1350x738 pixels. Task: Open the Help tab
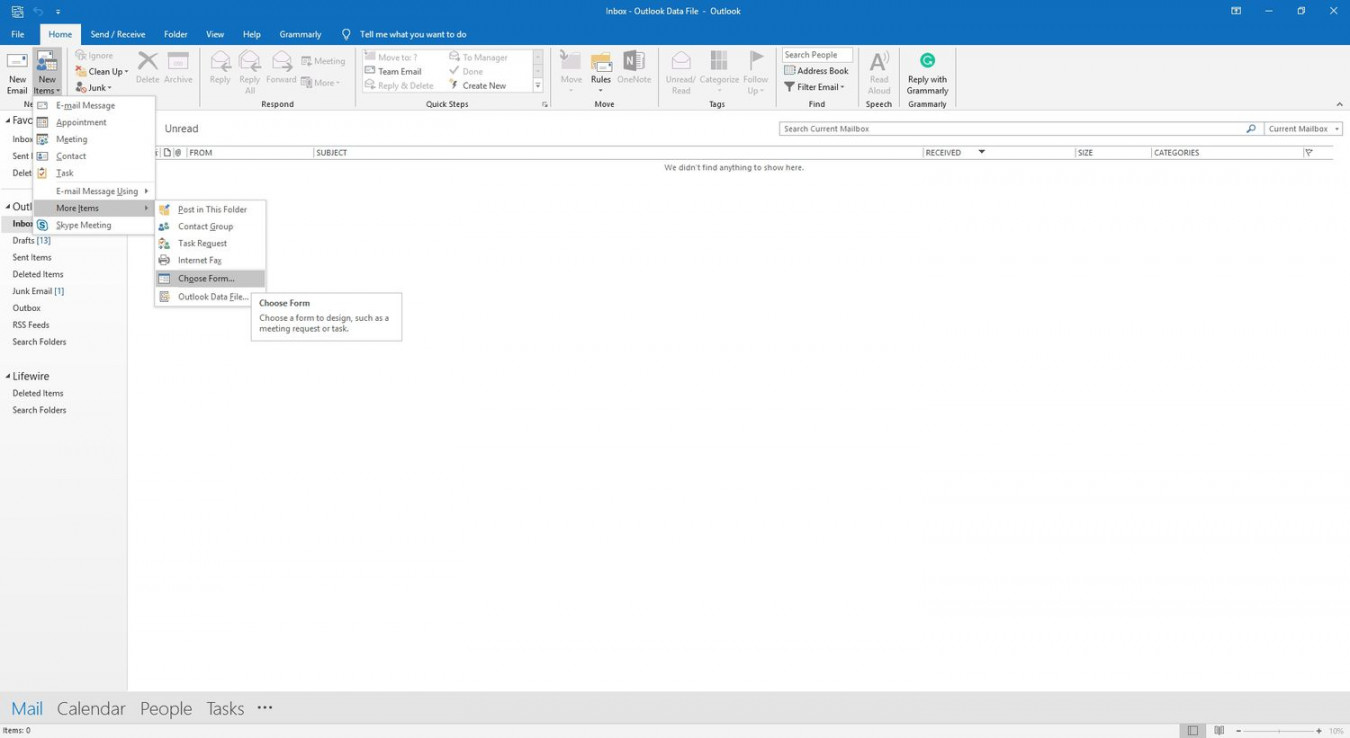click(252, 34)
